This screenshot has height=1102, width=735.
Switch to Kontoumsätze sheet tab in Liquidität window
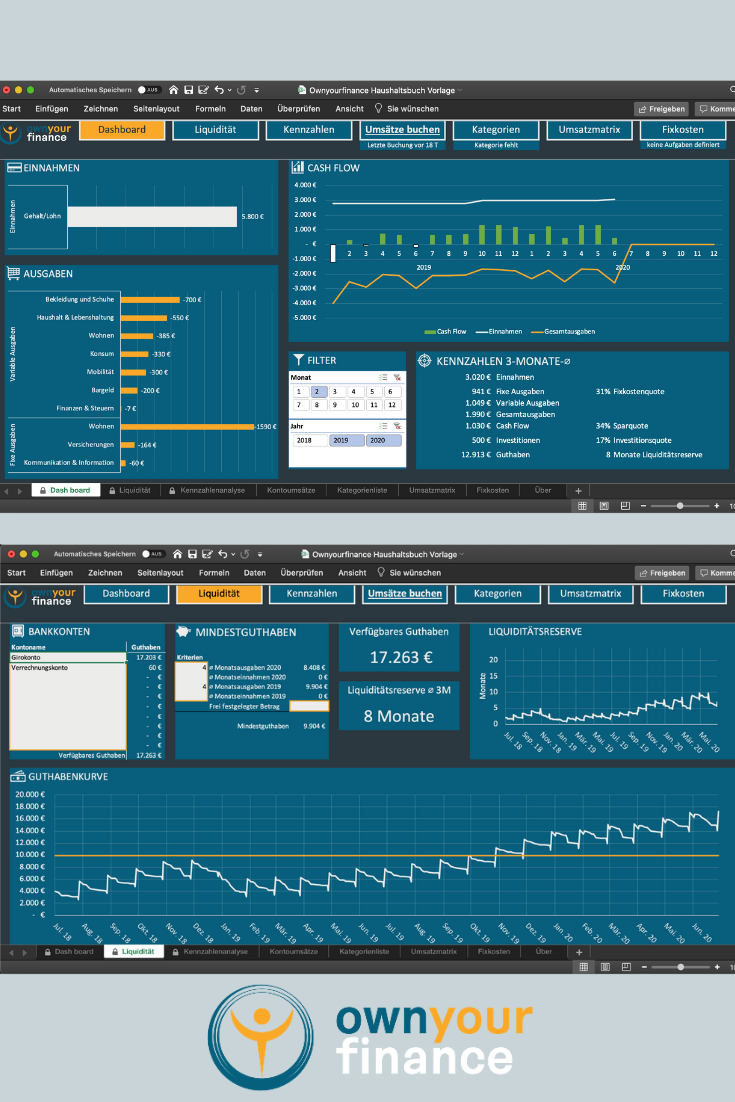click(x=293, y=952)
